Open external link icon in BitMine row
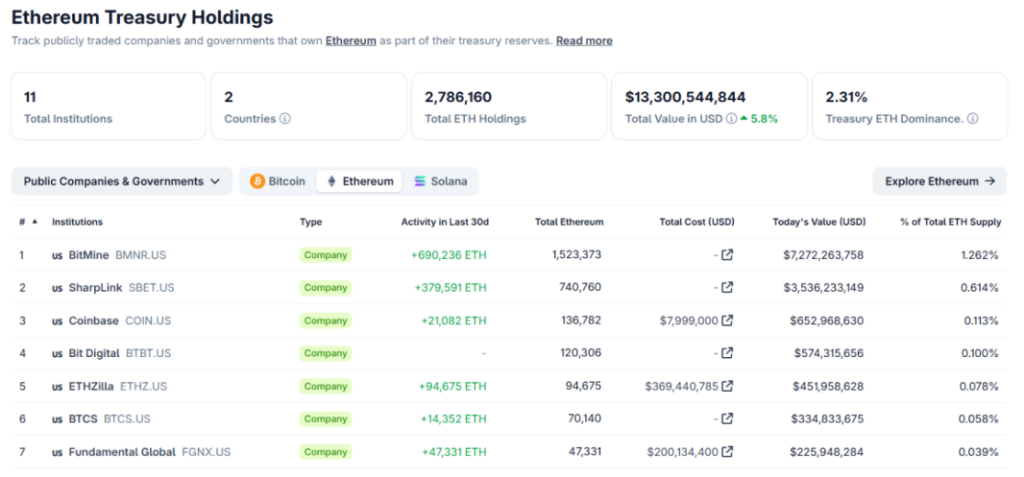The height and width of the screenshot is (477, 1024). (727, 255)
